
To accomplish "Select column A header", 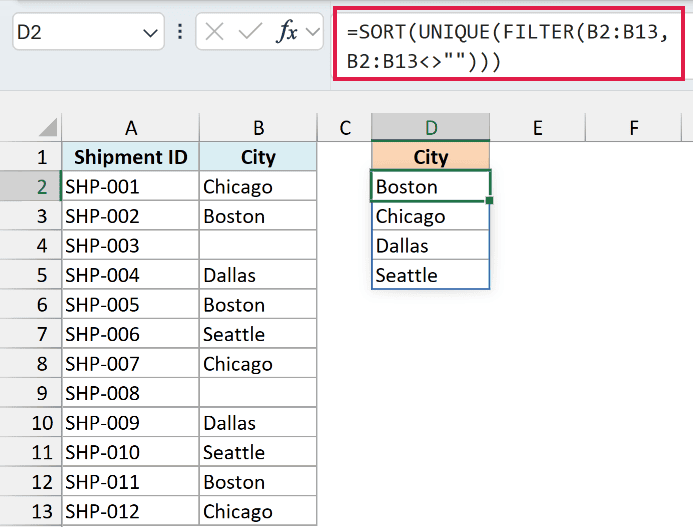I will (x=130, y=128).
